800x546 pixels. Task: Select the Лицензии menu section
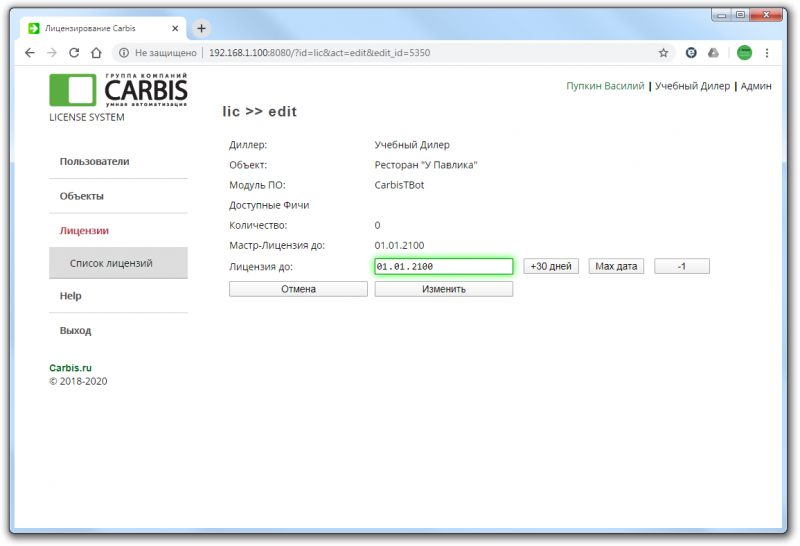pos(84,230)
